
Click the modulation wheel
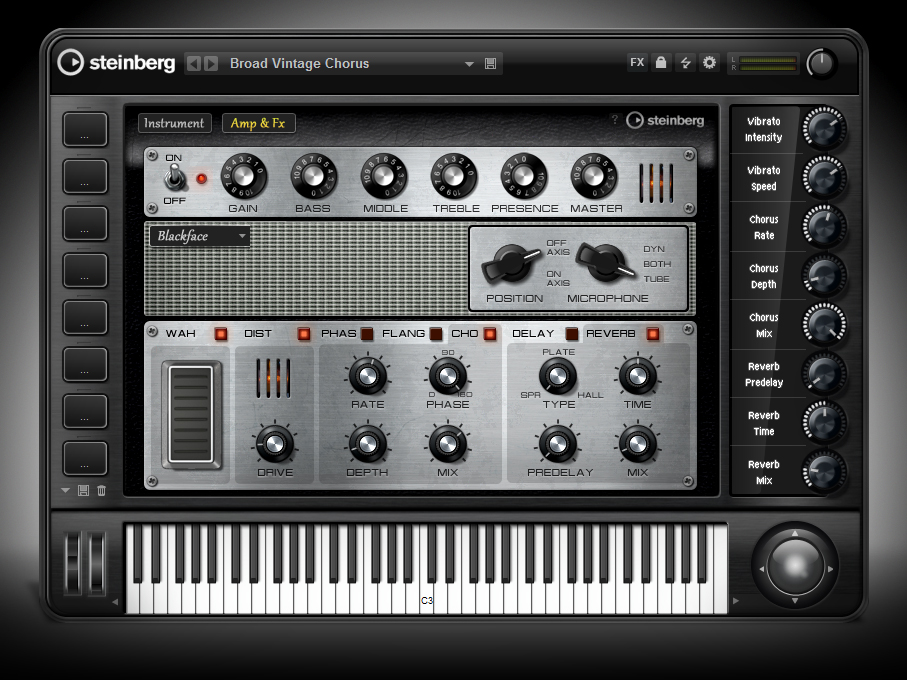pyautogui.click(x=96, y=564)
